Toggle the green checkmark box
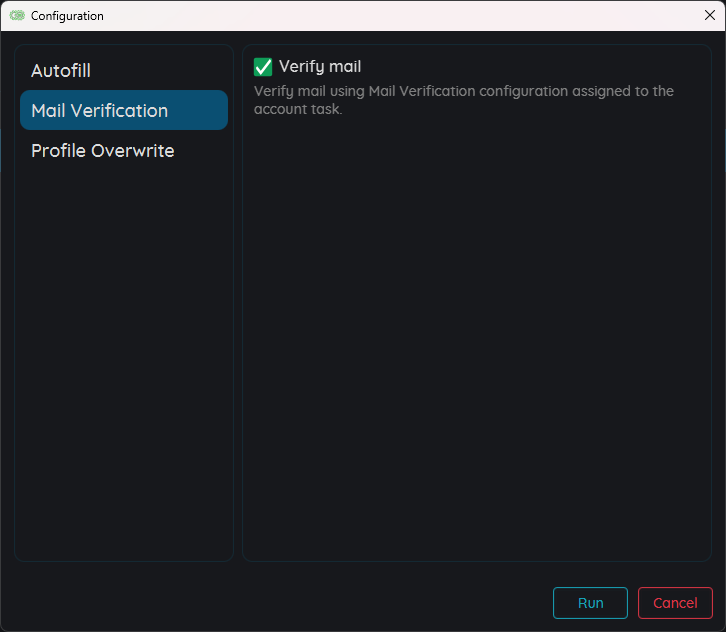Screen dimensions: 726x632 (263, 67)
